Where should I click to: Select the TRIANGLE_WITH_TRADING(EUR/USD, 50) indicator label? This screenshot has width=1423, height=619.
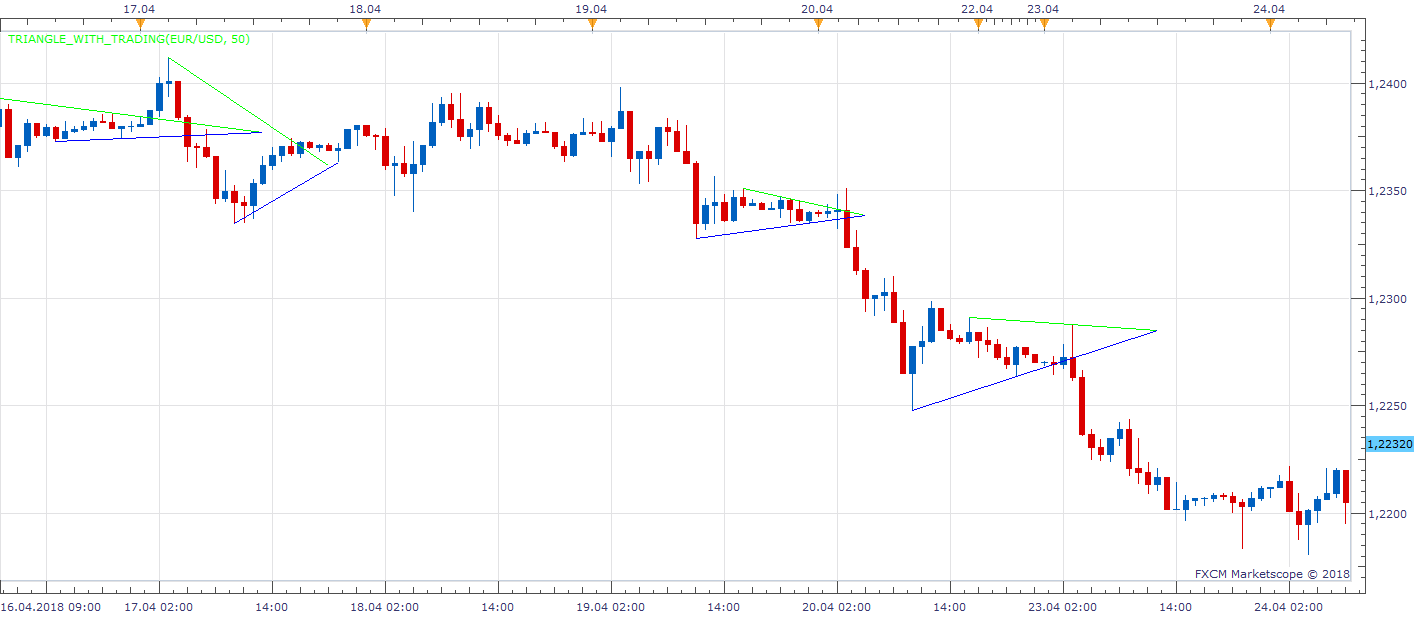[129, 39]
